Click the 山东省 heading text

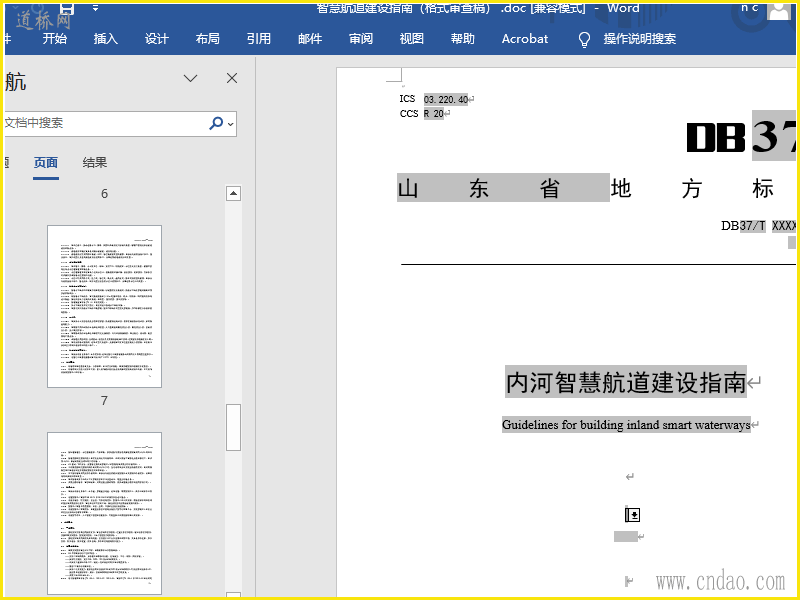pyautogui.click(x=503, y=188)
